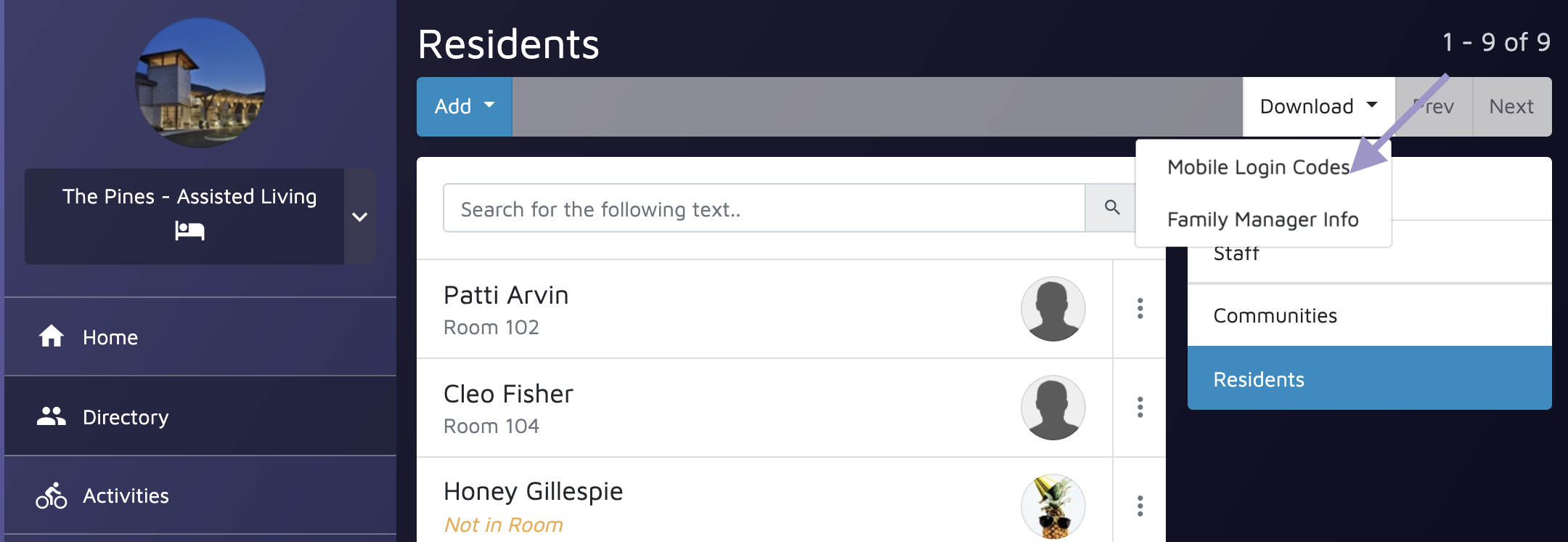
Task: Go to the Next page
Action: (1511, 107)
